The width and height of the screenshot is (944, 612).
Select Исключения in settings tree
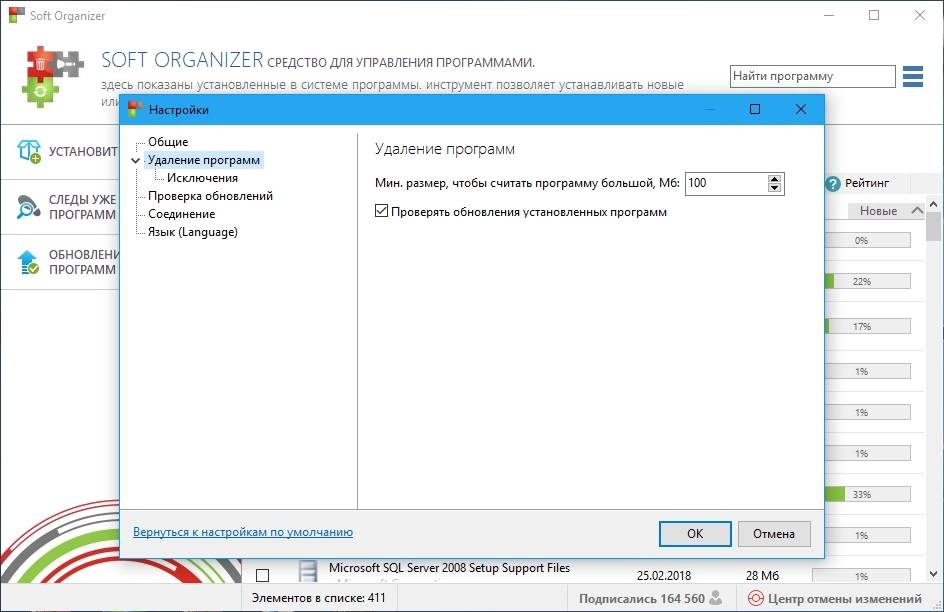click(202, 178)
